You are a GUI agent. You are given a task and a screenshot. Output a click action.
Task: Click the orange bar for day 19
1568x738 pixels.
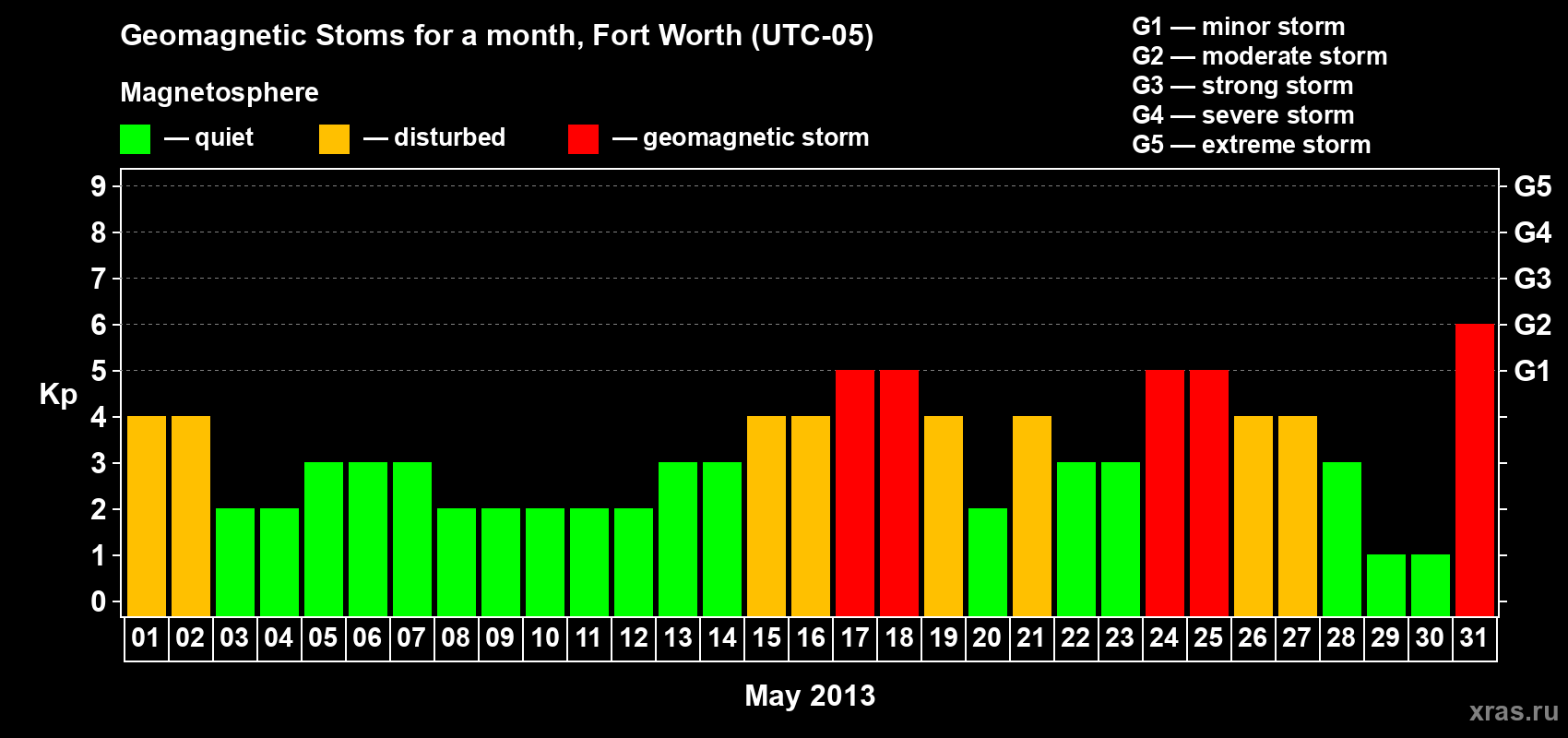click(x=943, y=517)
